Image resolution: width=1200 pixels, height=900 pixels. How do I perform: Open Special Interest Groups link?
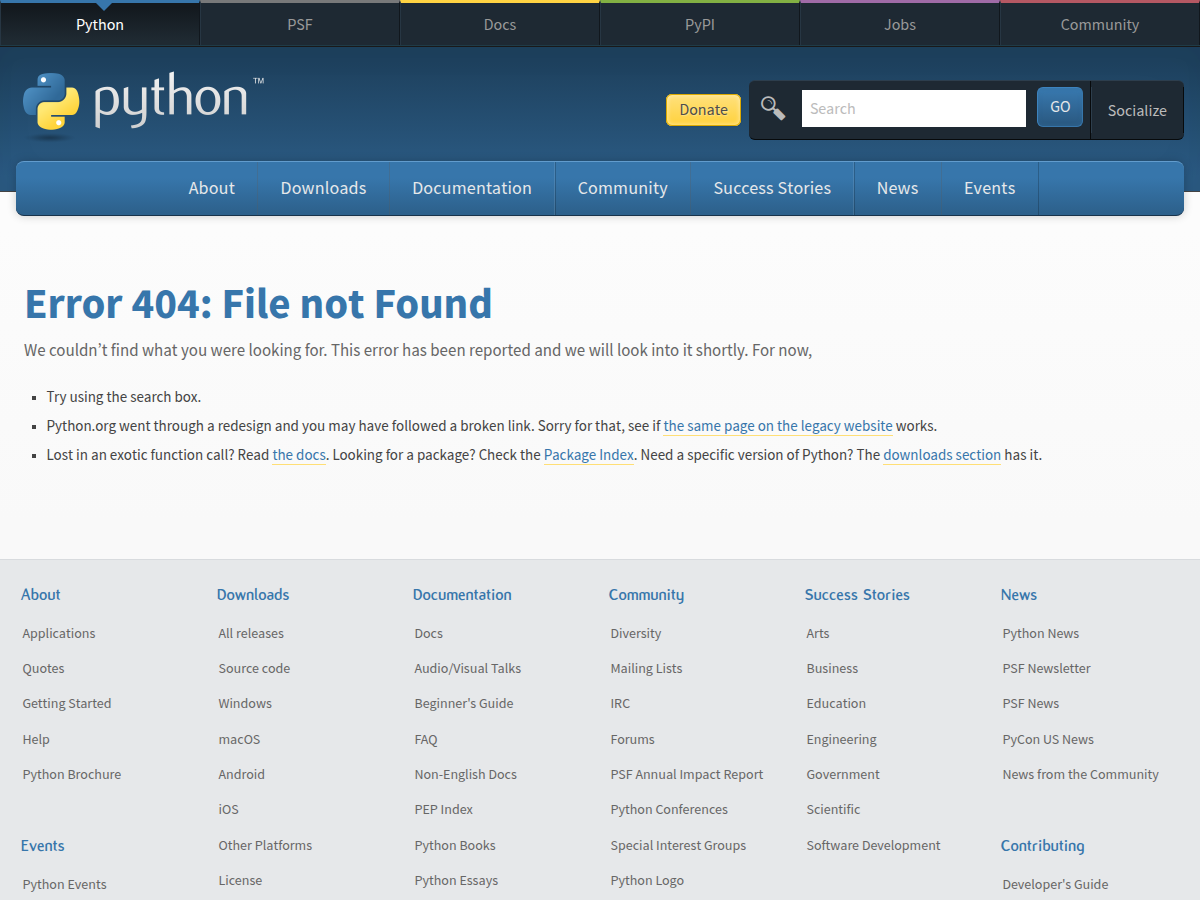678,845
